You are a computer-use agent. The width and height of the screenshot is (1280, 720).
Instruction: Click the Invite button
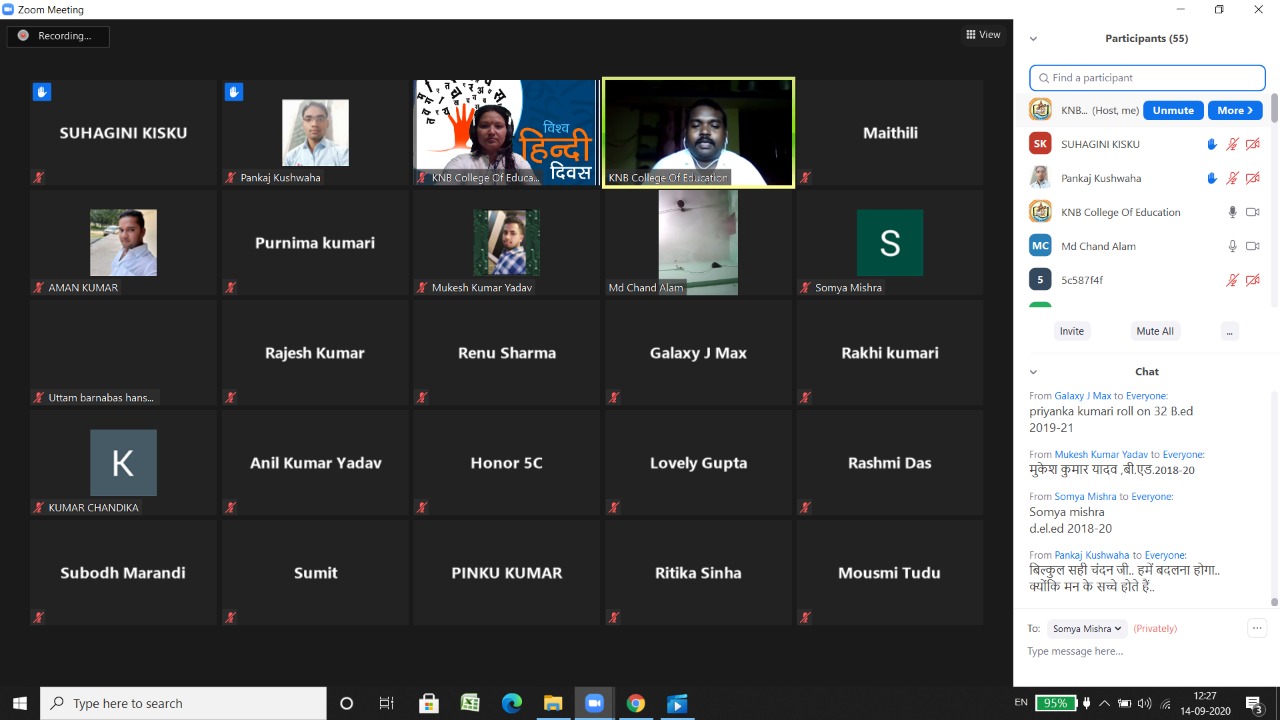pyautogui.click(x=1071, y=331)
